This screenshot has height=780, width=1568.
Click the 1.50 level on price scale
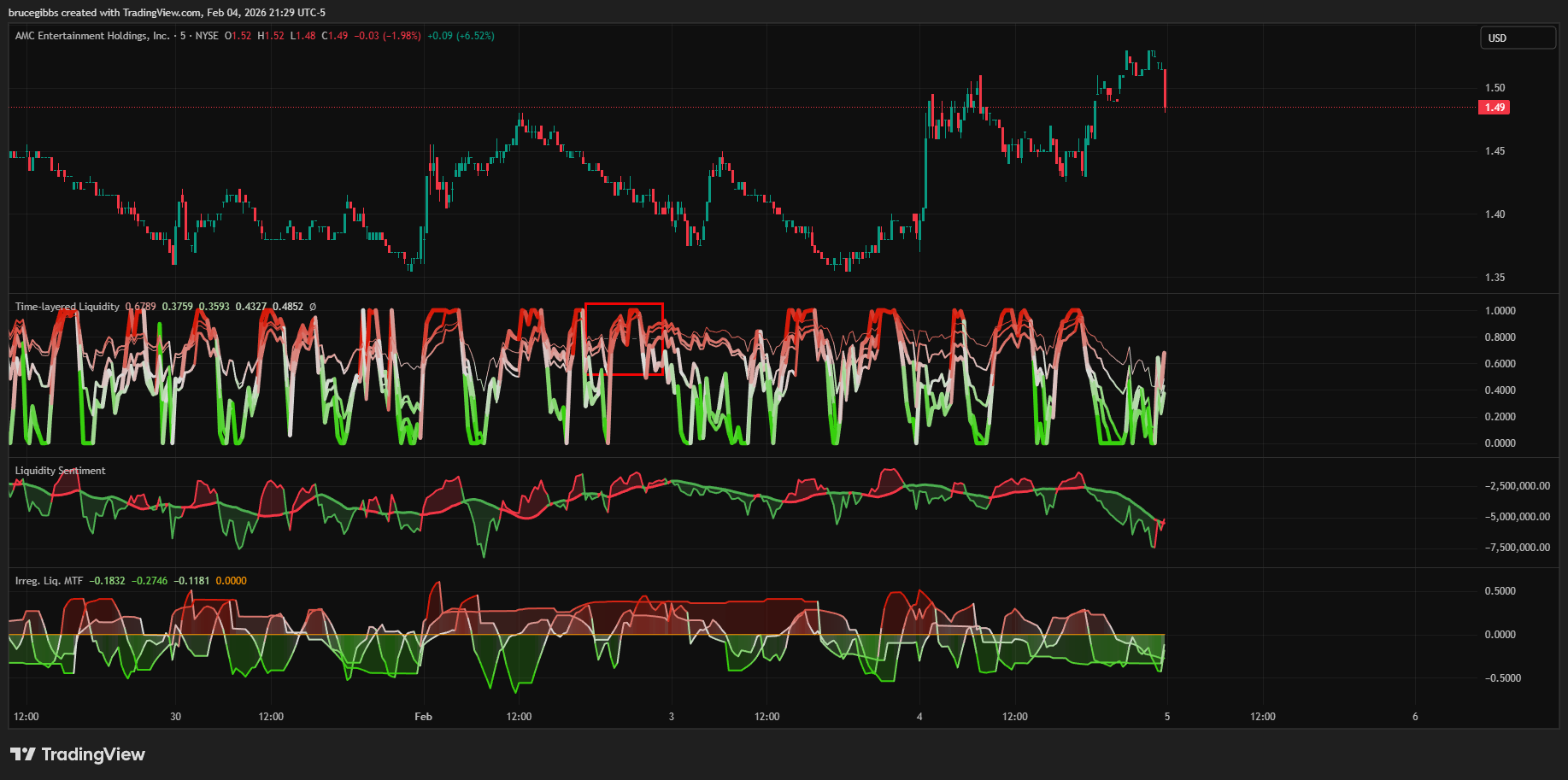coord(1495,88)
